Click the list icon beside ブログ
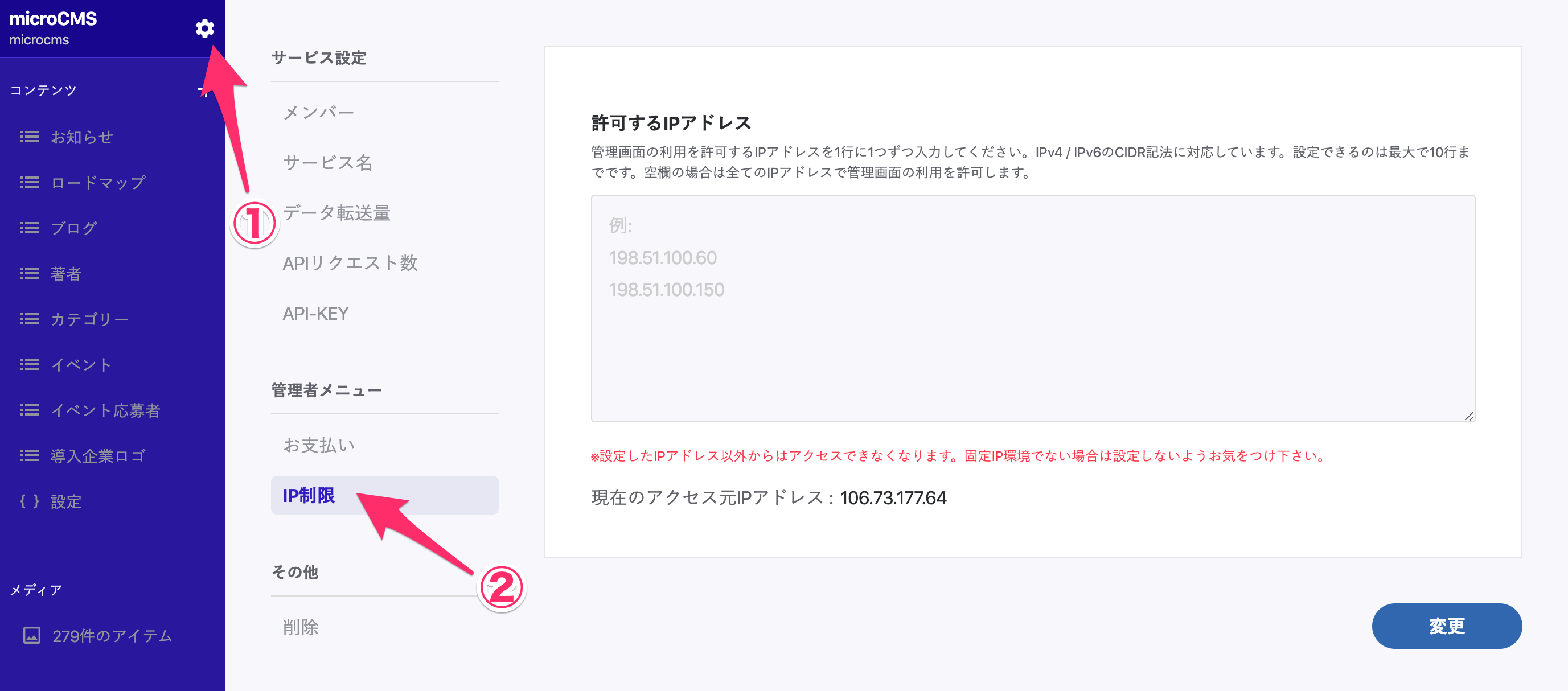Viewport: 1568px width, 691px height. (x=29, y=228)
